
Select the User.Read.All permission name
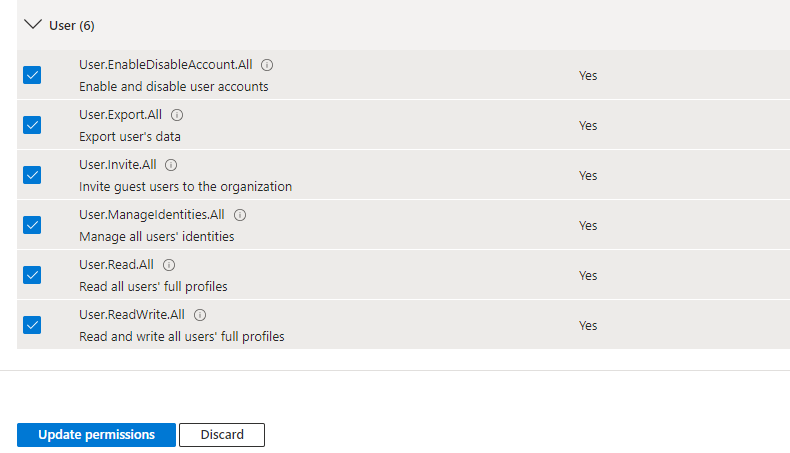point(116,265)
